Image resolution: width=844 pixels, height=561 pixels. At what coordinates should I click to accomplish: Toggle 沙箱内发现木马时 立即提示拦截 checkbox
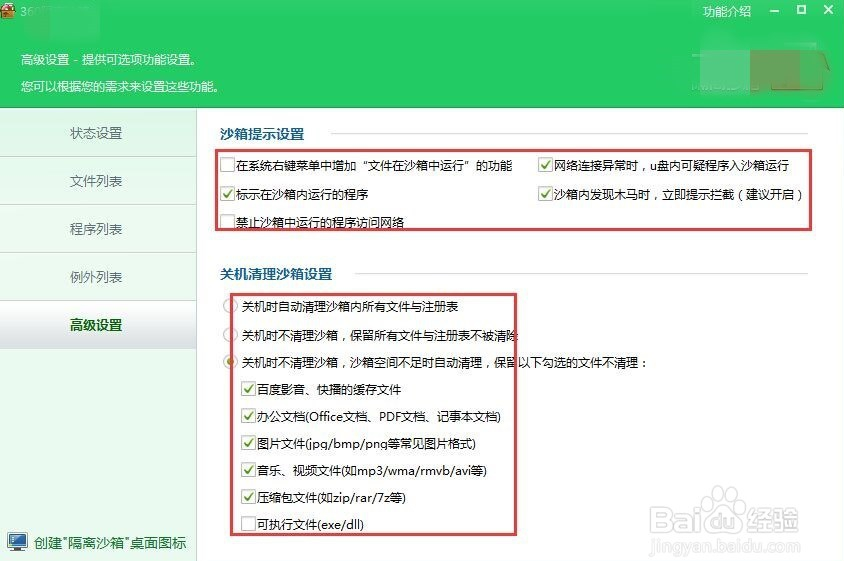coord(545,194)
